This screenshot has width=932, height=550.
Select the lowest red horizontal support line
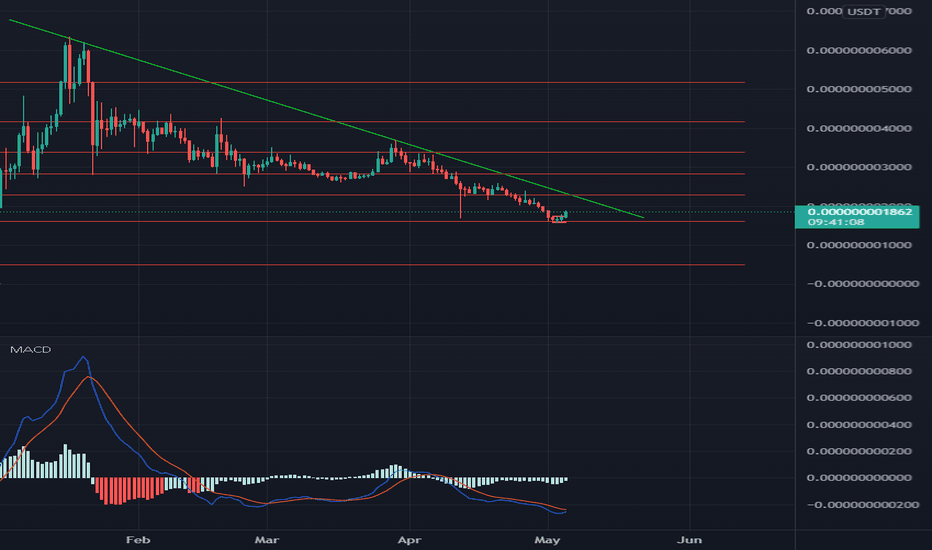(372, 265)
